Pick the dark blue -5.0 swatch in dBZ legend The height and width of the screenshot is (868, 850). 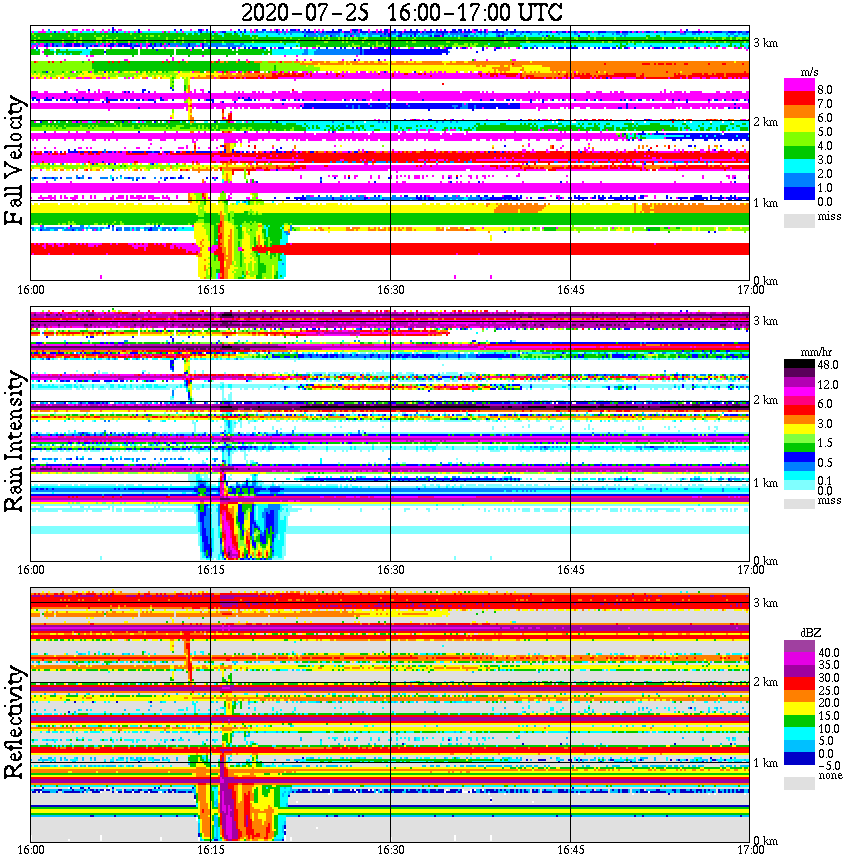point(799,758)
